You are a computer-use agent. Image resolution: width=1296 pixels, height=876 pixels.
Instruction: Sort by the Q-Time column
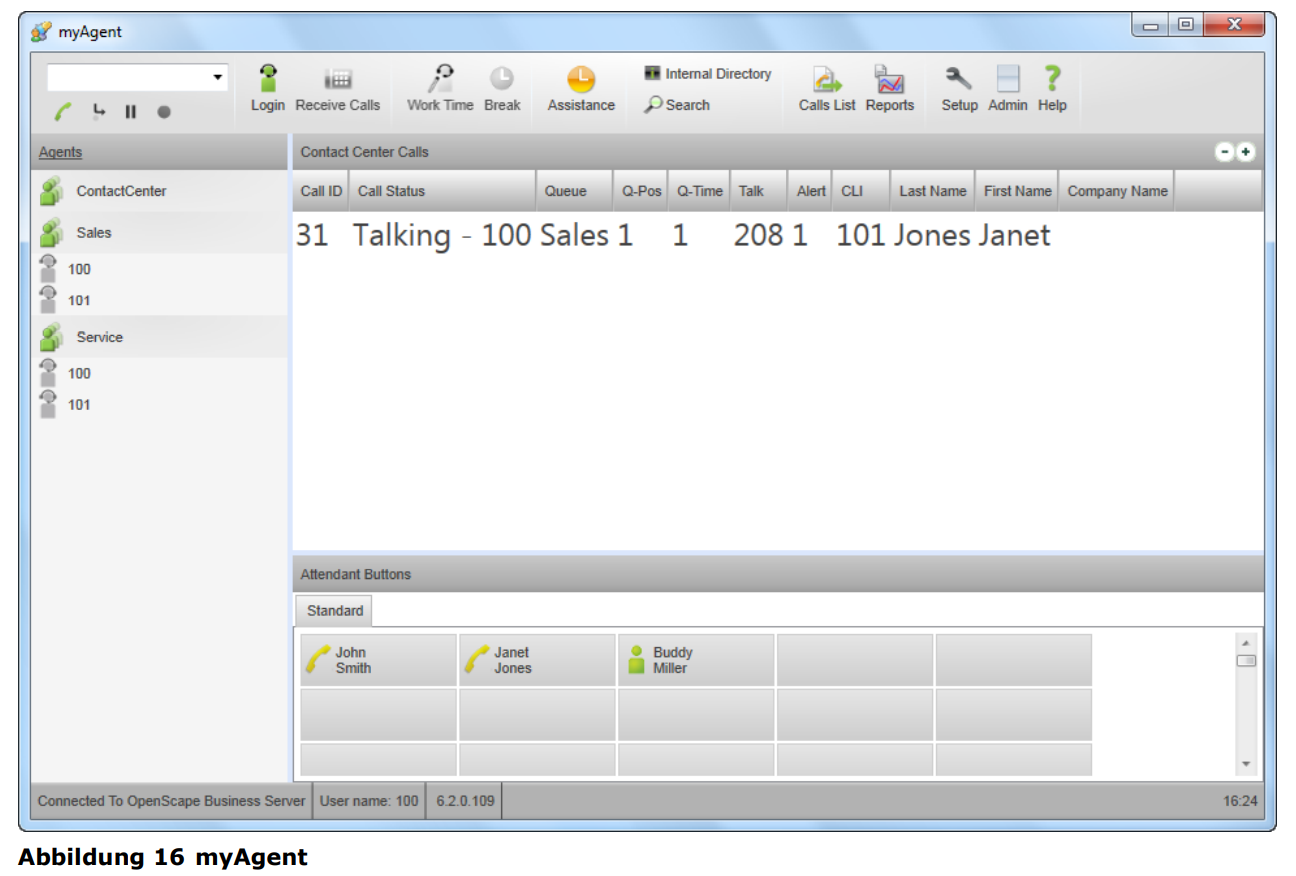point(699,191)
